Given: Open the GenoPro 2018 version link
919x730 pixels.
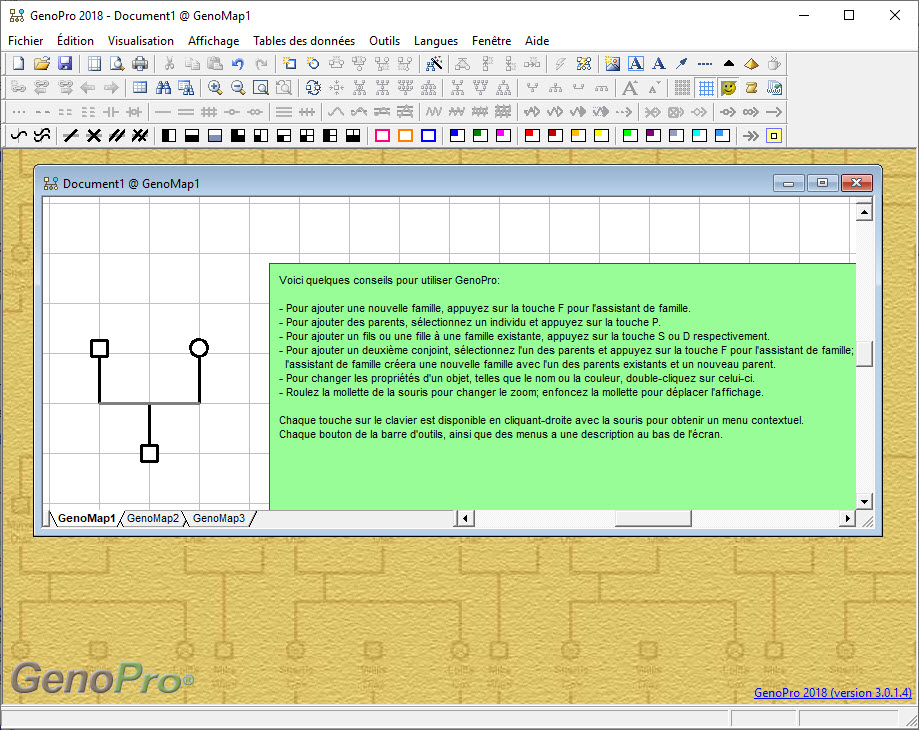Looking at the screenshot, I should point(832,692).
